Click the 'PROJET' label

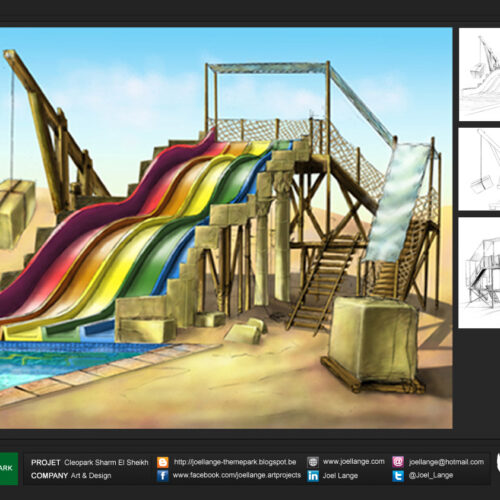pos(46,463)
